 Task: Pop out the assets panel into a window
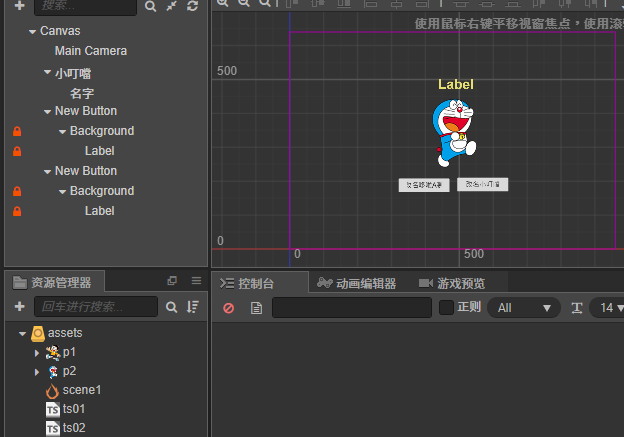[172, 281]
